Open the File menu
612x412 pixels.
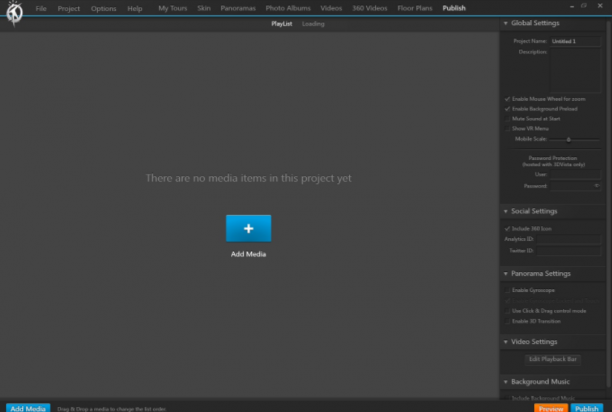(41, 8)
